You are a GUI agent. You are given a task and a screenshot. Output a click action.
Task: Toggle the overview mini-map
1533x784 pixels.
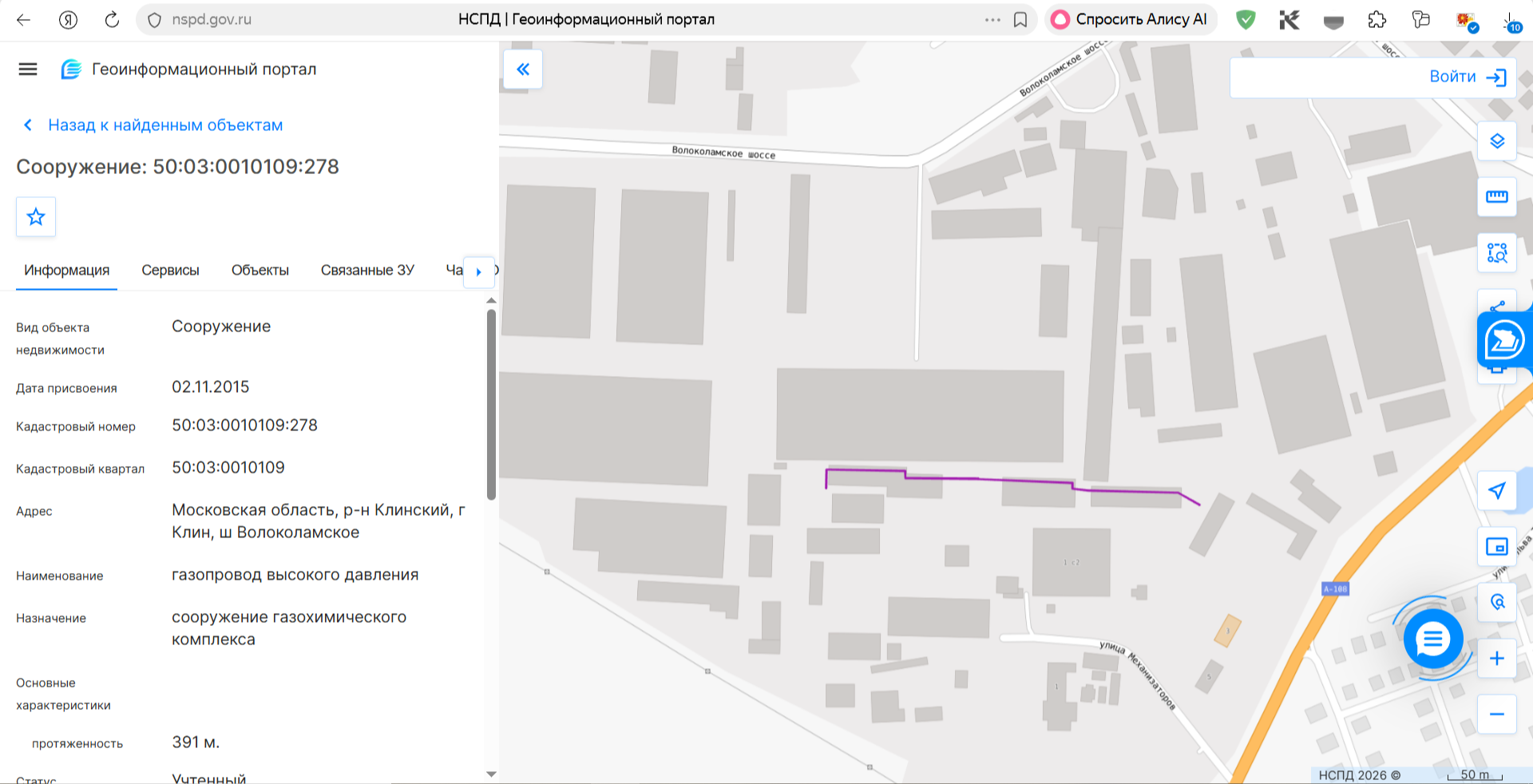click(x=1497, y=547)
